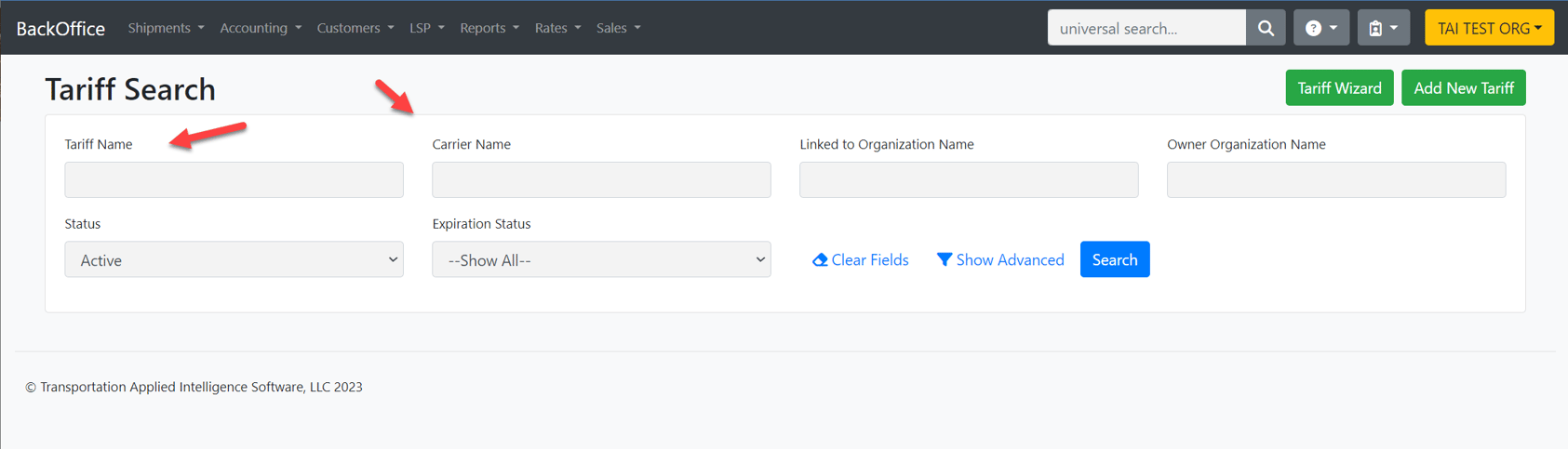The image size is (1568, 449).
Task: Open the Shipments menu
Action: click(x=166, y=28)
